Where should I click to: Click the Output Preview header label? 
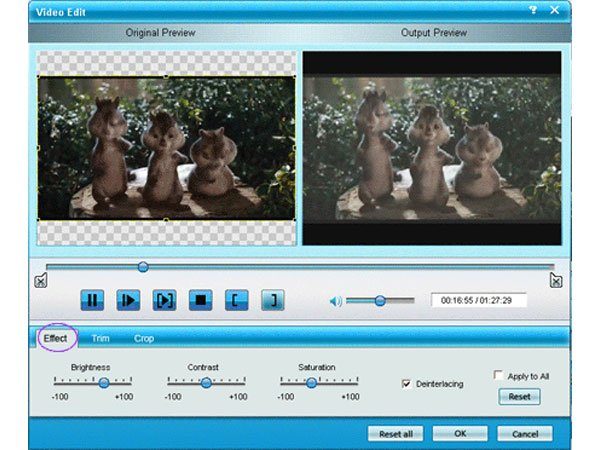[x=434, y=33]
